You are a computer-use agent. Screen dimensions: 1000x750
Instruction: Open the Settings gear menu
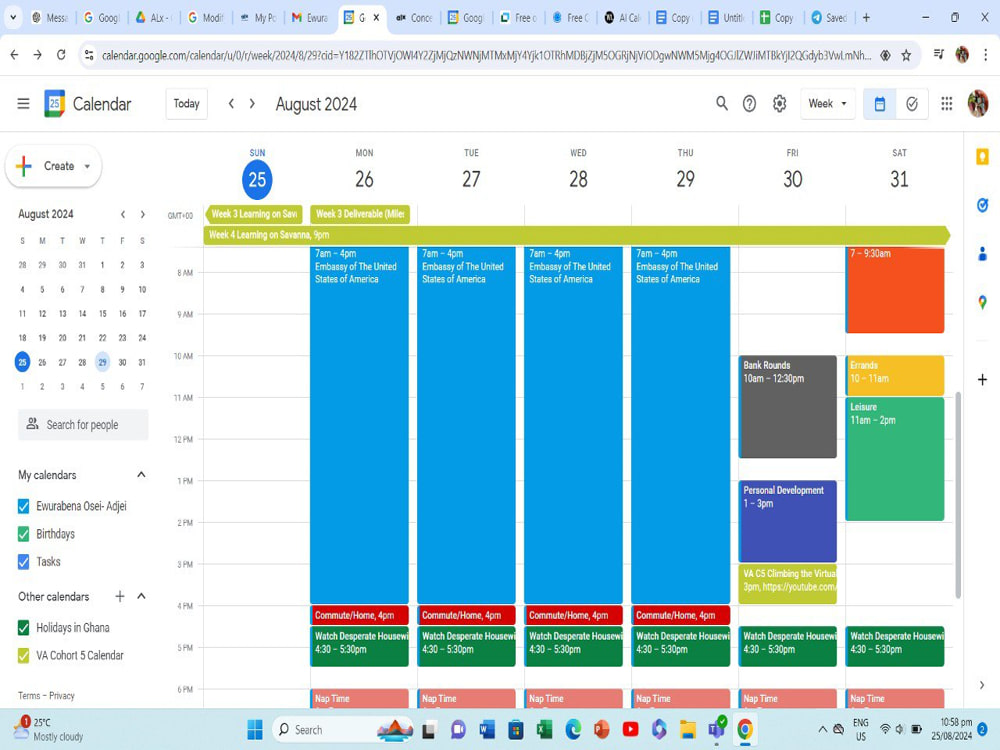(x=779, y=103)
